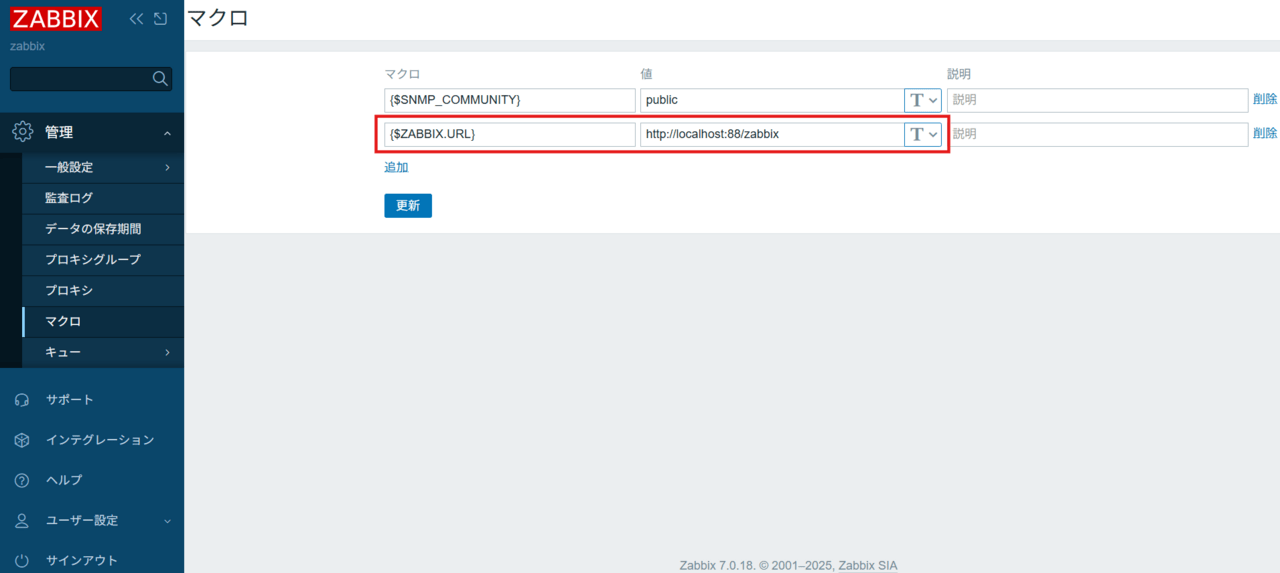Click the search magnifier icon
This screenshot has height=573, width=1280.
(x=159, y=79)
